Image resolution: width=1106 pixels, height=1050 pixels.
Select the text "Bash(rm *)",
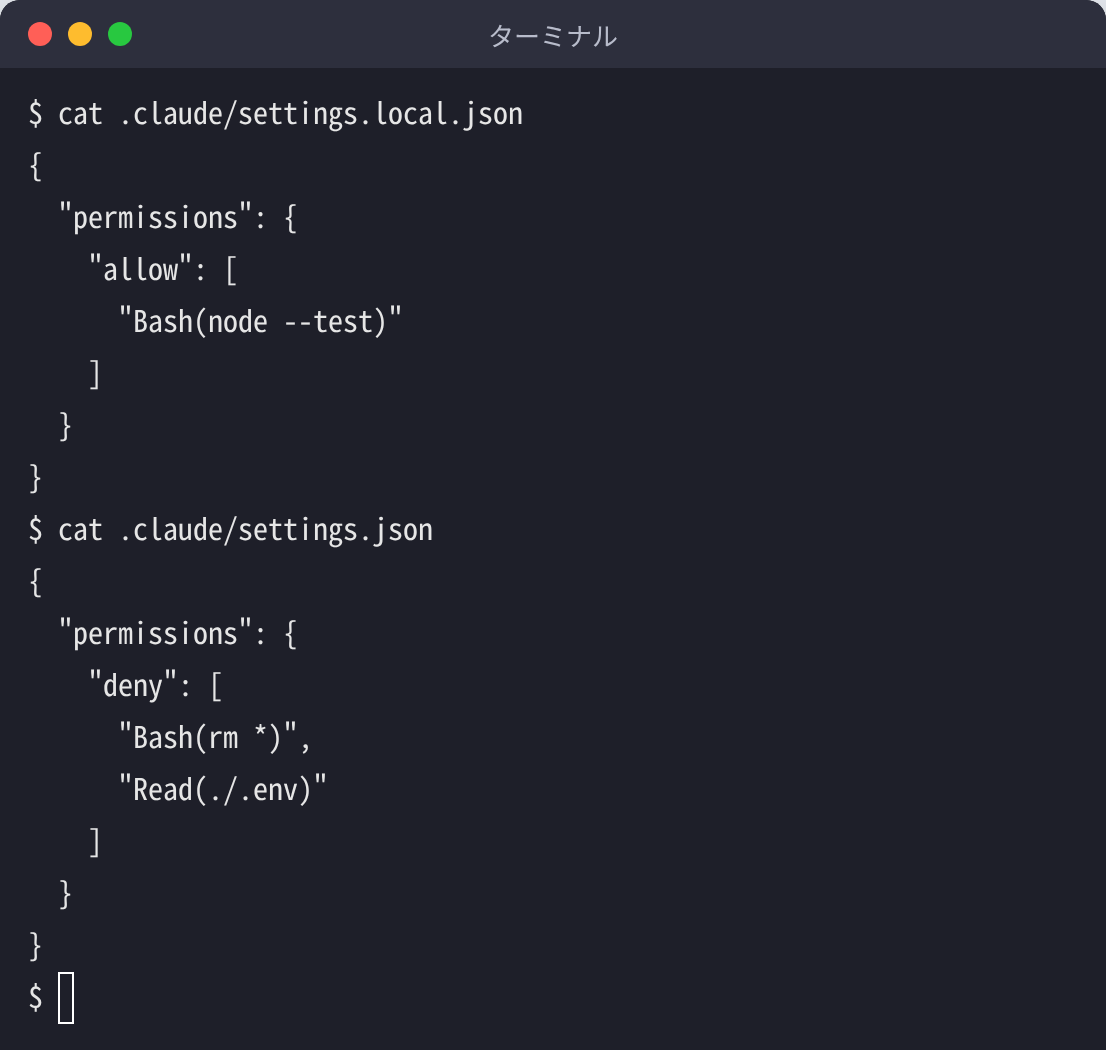pos(214,738)
